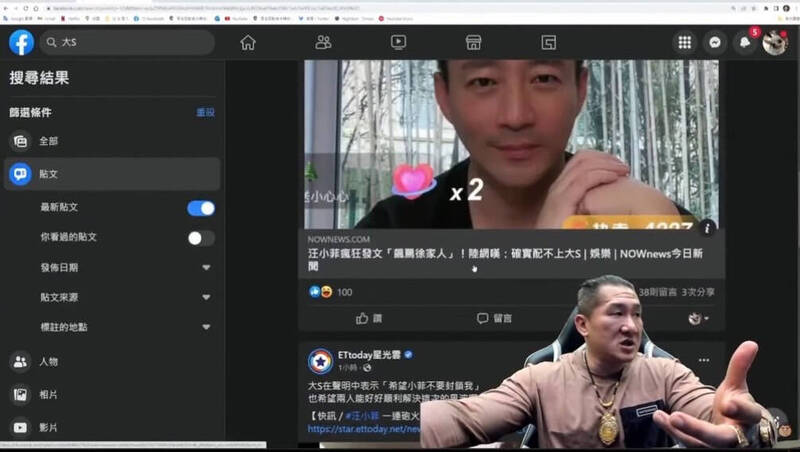Viewport: 800px width, 452px height.
Task: Expand the 貼文來源 dropdown
Action: tap(206, 297)
